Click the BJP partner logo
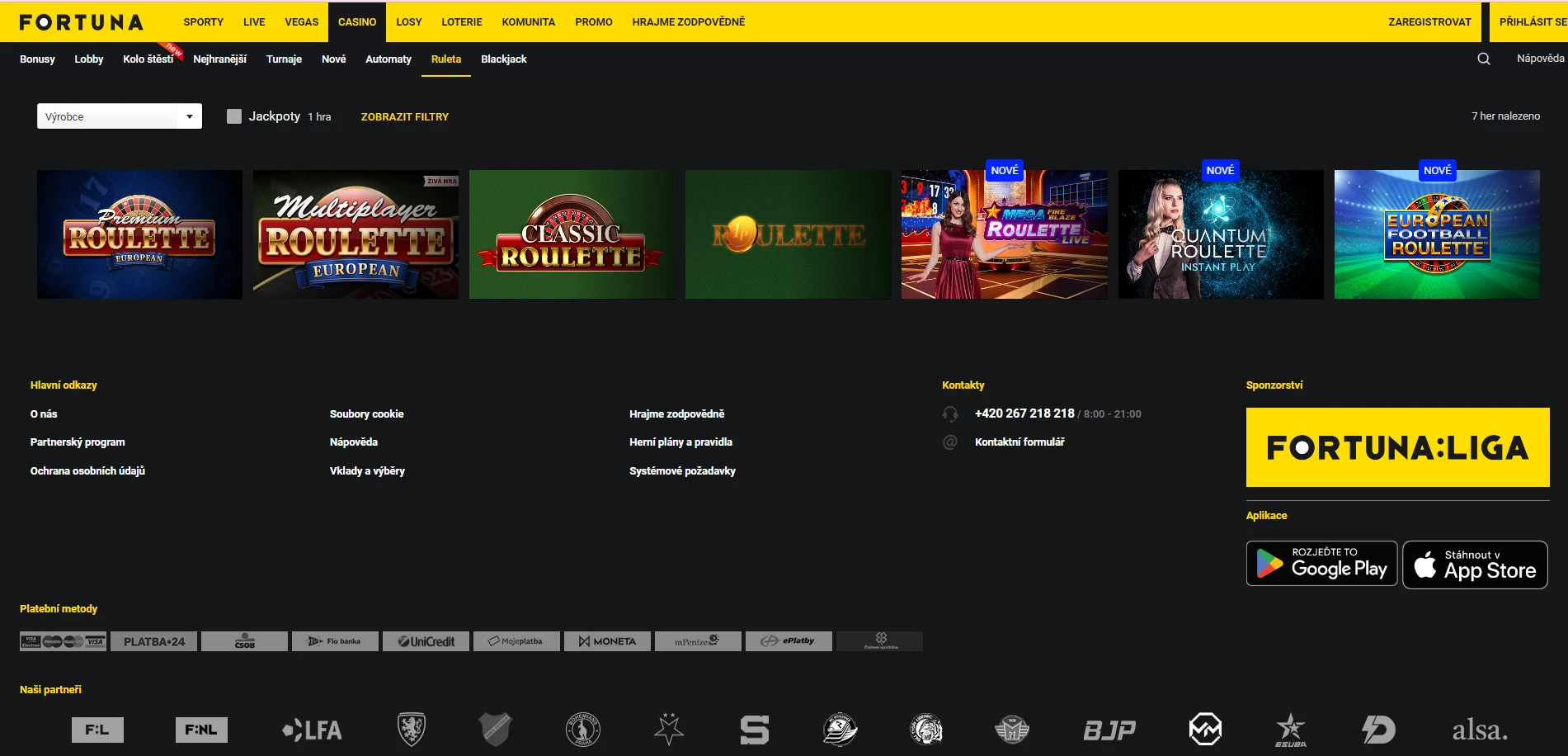The image size is (1568, 756). (1109, 730)
